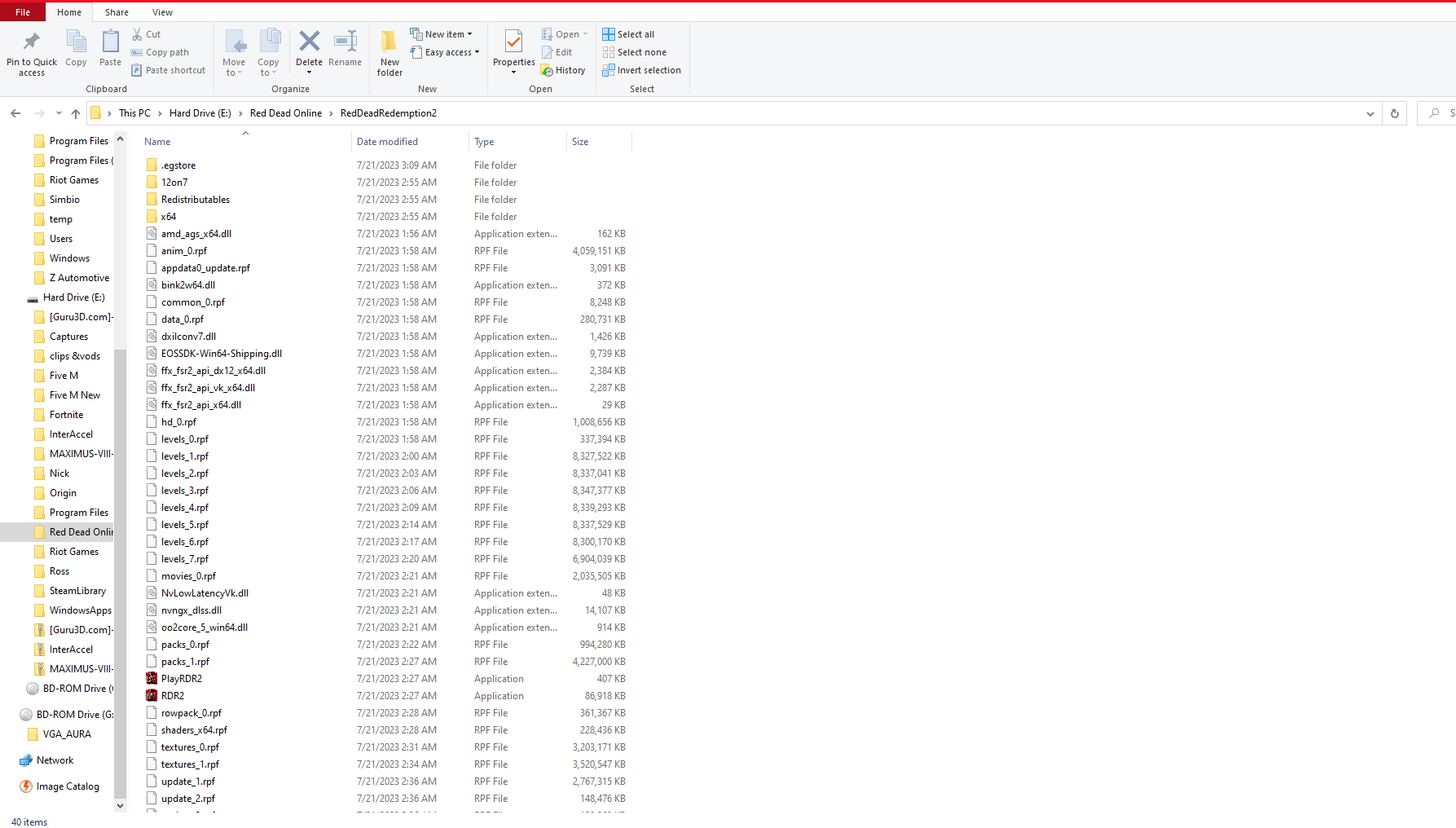Select amd_ags_x64.dll file
The height and width of the screenshot is (828, 1456).
pos(196,234)
